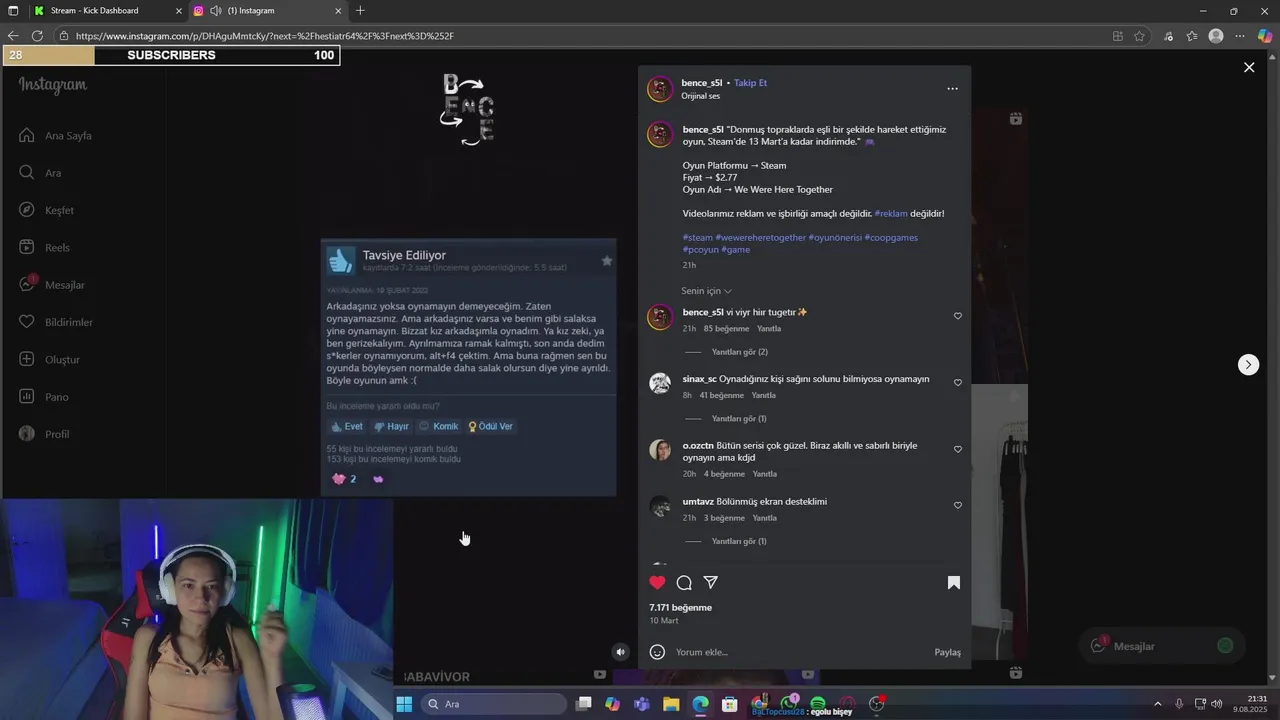Go back with the browser back arrow
1280x720 pixels.
click(x=13, y=36)
